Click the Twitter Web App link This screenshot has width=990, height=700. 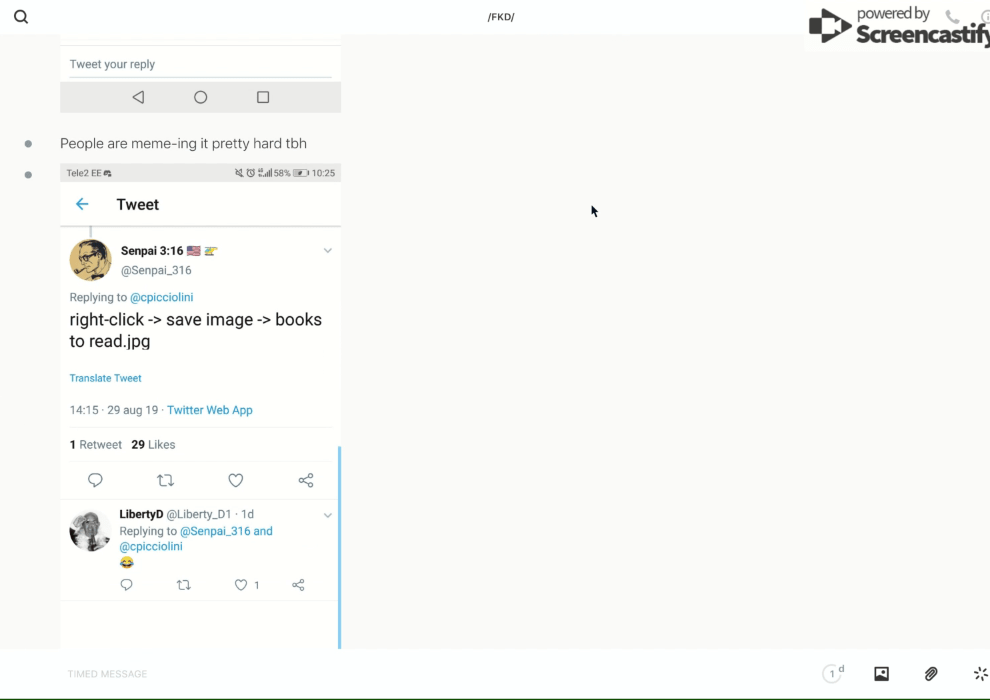coord(209,410)
